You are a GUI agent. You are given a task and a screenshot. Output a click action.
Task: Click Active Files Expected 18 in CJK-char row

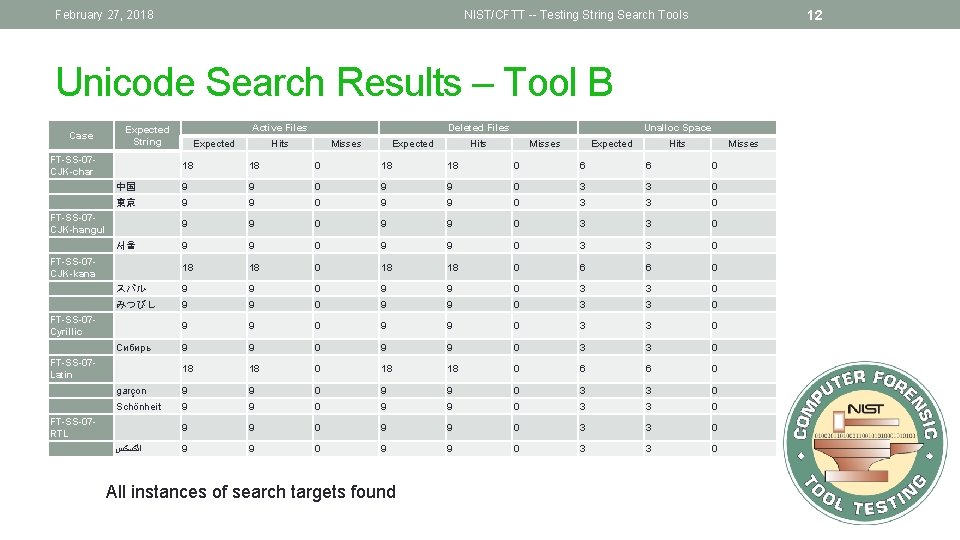[188, 165]
